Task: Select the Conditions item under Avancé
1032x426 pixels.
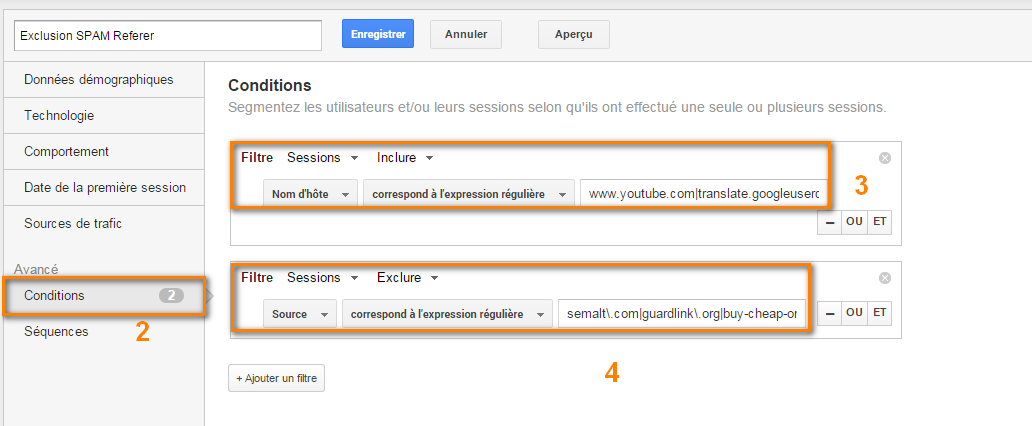Action: [x=105, y=296]
